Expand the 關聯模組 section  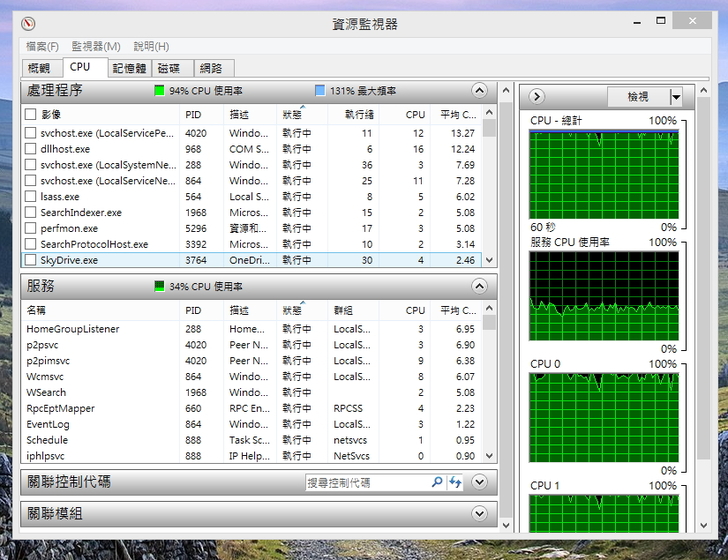(480, 514)
